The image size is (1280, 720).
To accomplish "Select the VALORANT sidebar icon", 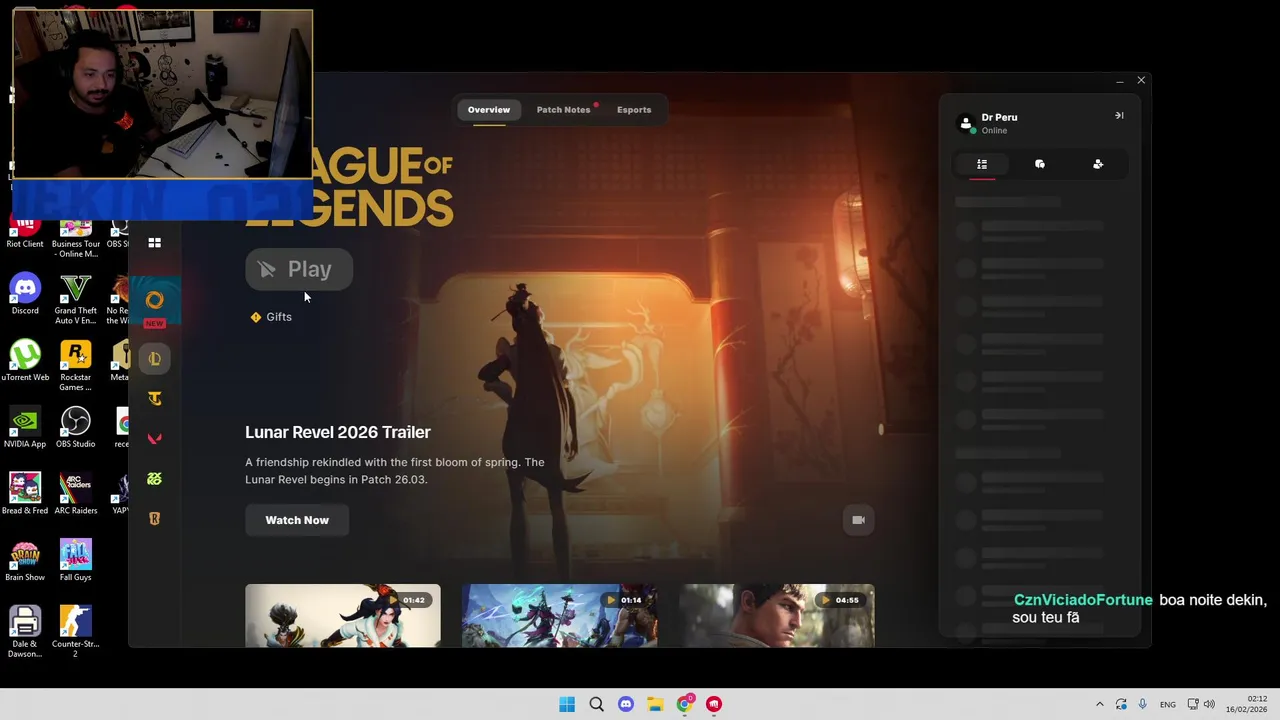I will [154, 439].
